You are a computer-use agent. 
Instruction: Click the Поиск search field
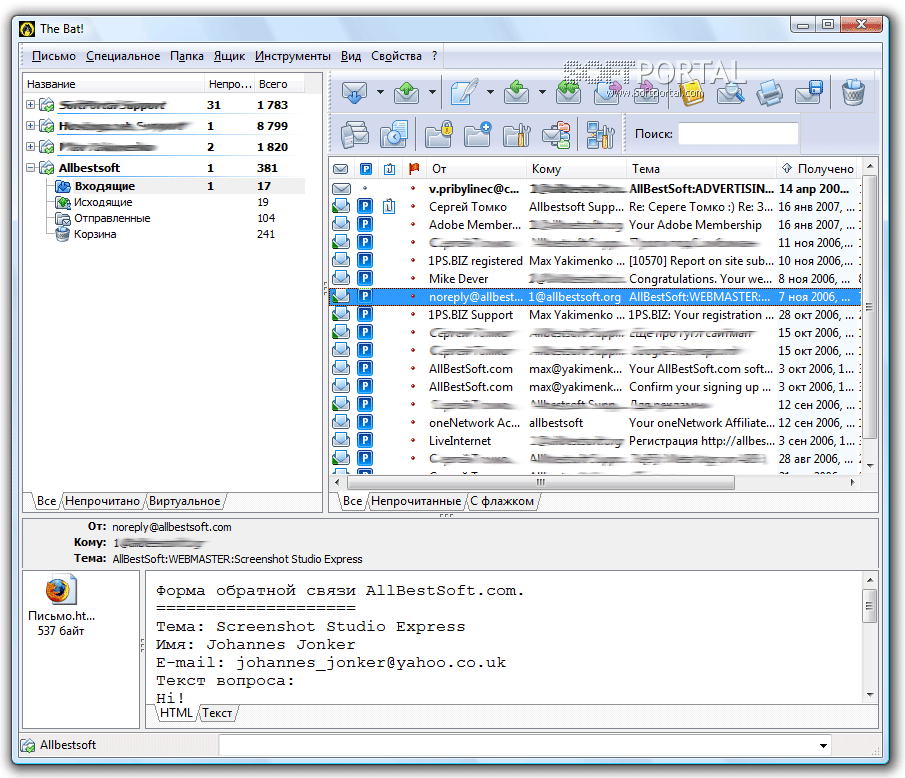[x=738, y=133]
